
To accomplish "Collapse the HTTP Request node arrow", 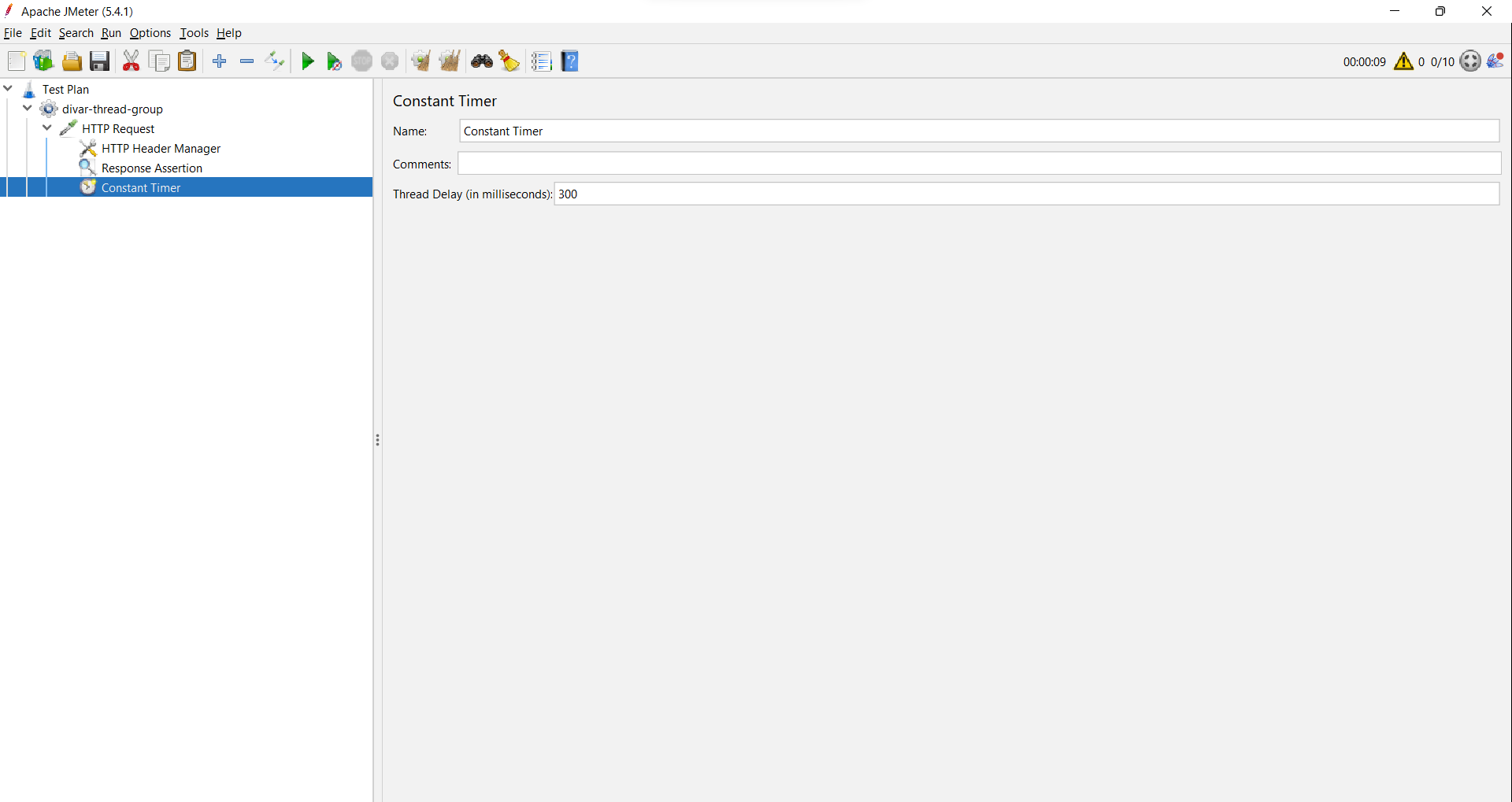I will [47, 128].
